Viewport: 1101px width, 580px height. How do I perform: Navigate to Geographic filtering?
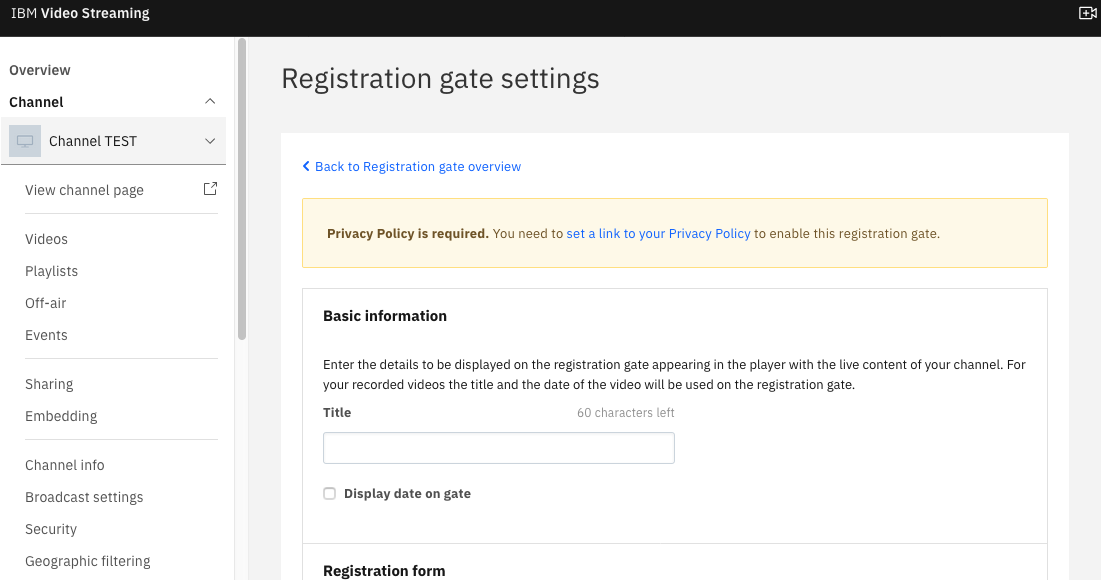click(x=88, y=561)
